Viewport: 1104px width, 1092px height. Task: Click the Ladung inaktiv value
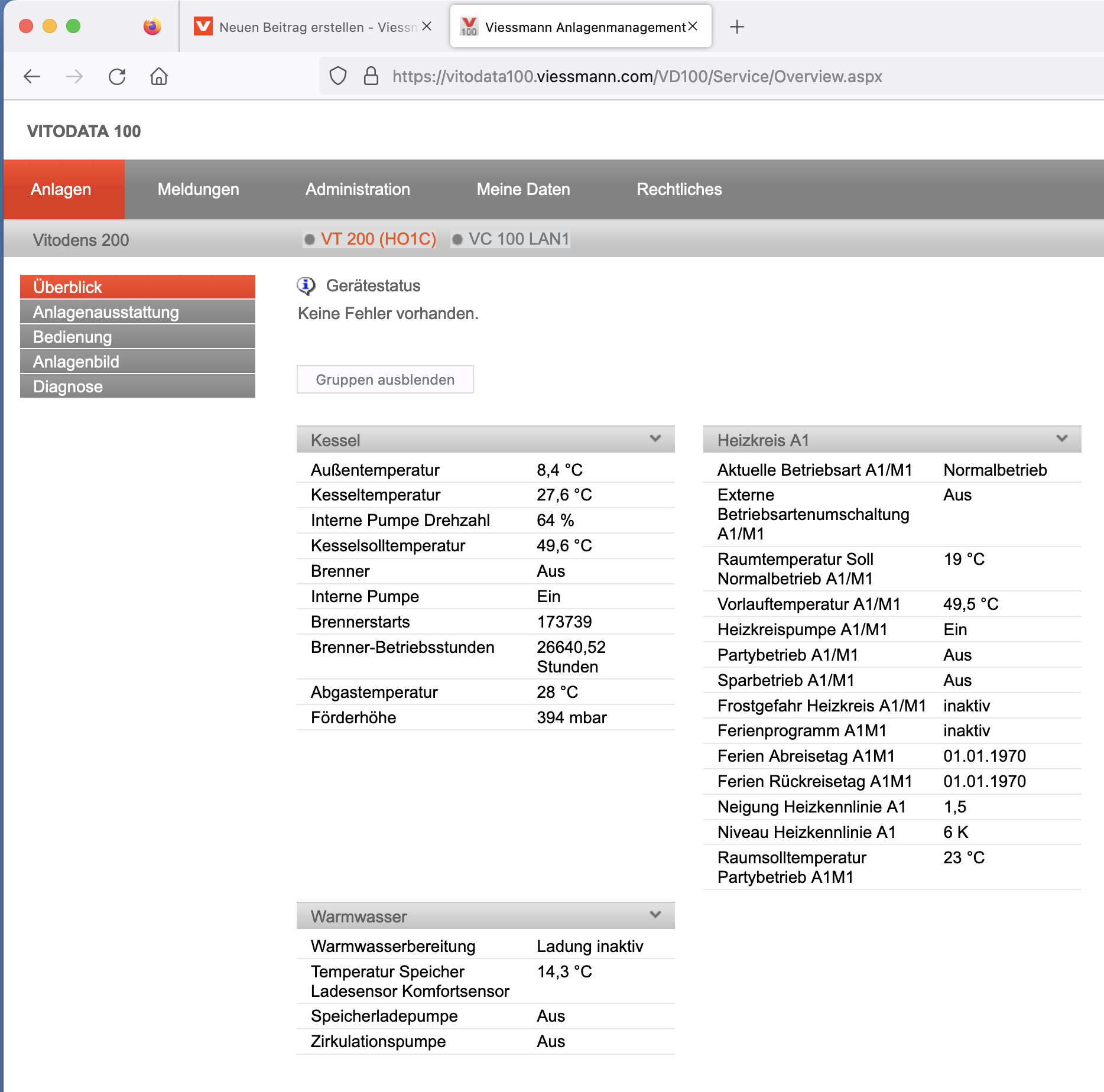[x=590, y=946]
